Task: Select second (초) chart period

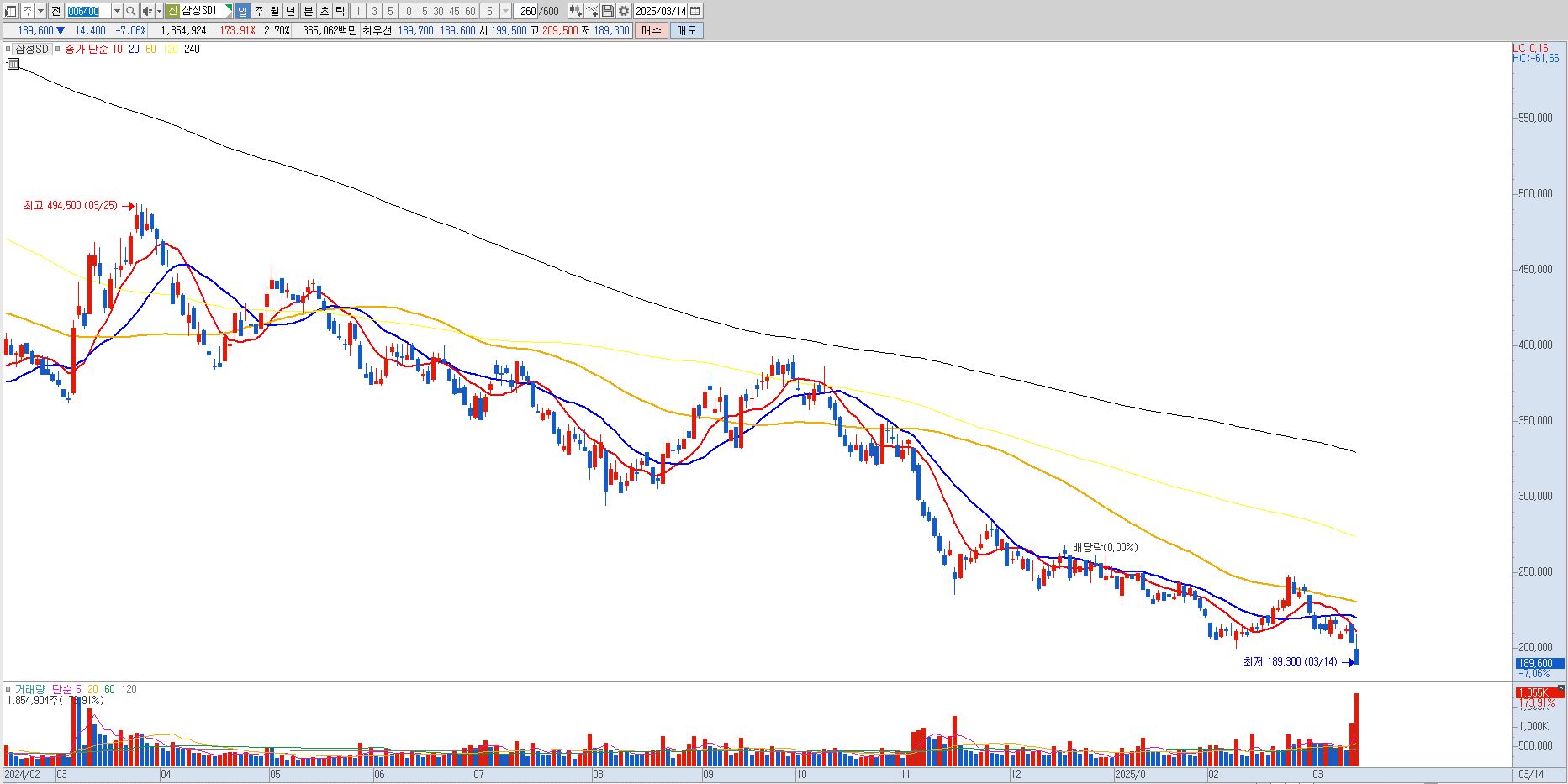Action: pos(324,11)
